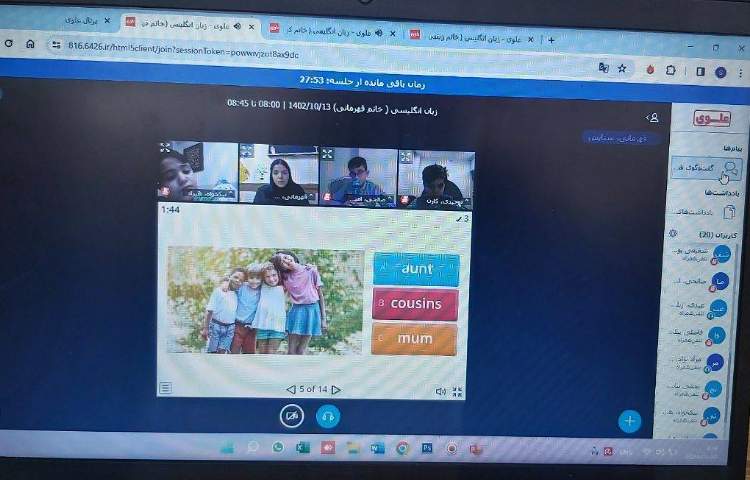Screen dimensions: 750x480
Task: Fullscreen the teacher's webcam tile
Action: 246,150
